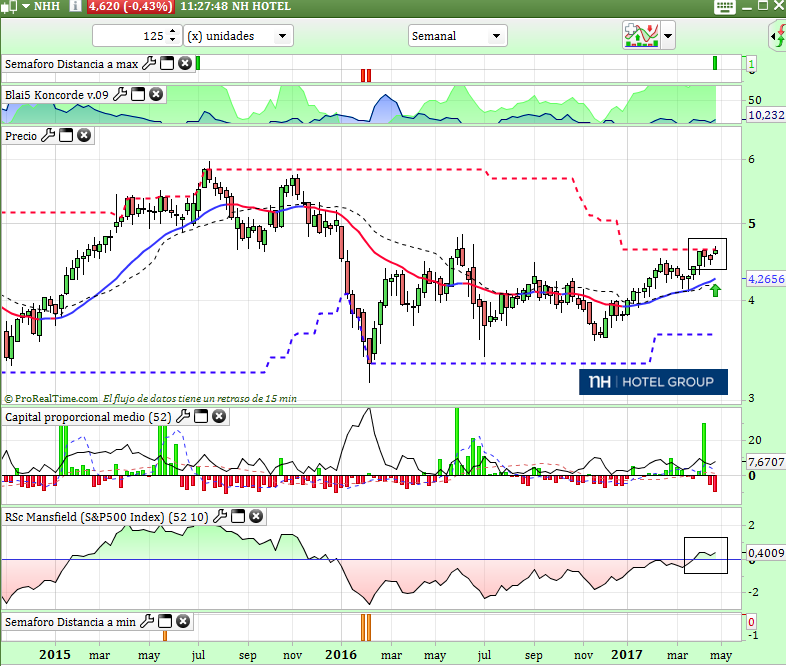Click the 2015 label on time axis

coord(55,654)
